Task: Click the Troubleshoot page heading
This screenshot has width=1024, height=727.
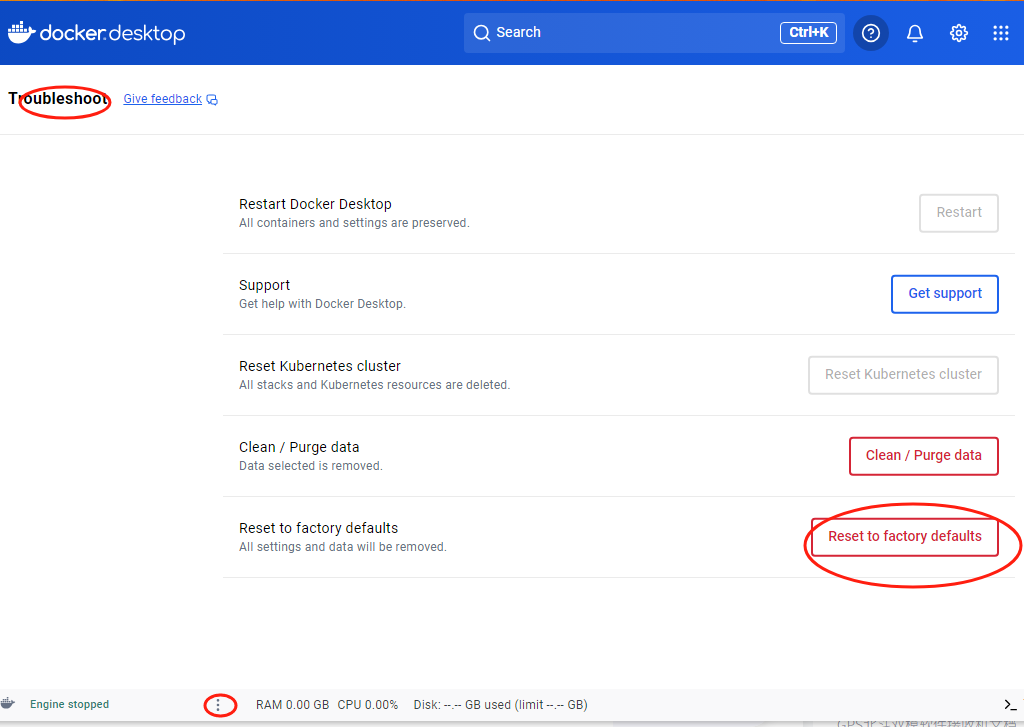Action: (59, 99)
